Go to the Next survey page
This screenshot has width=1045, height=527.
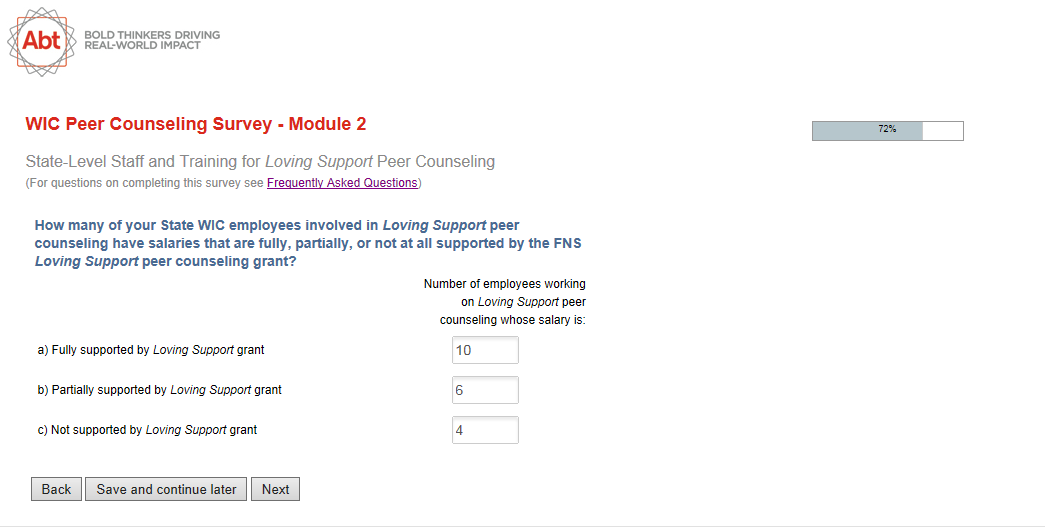275,489
